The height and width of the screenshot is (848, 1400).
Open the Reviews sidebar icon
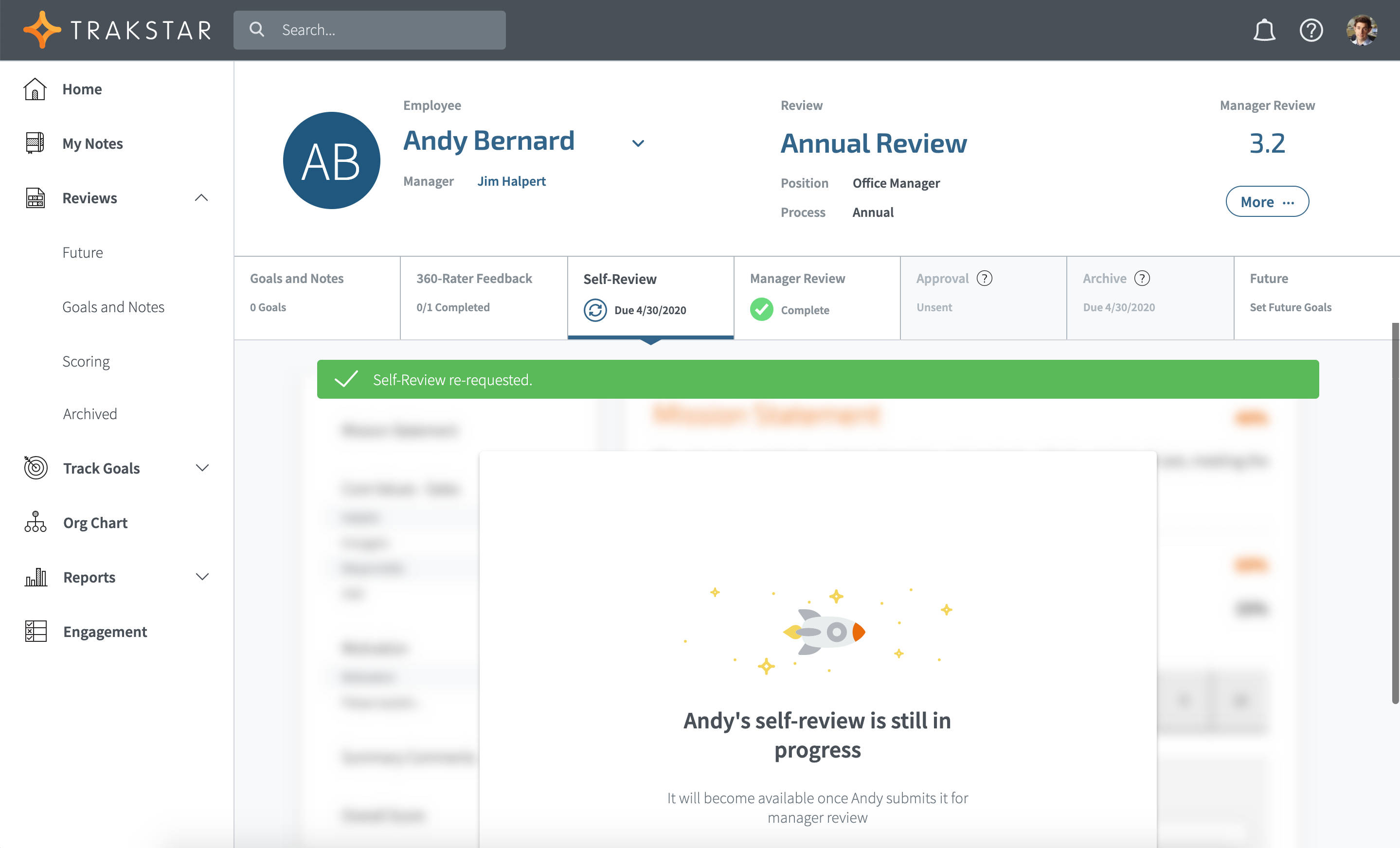tap(35, 198)
